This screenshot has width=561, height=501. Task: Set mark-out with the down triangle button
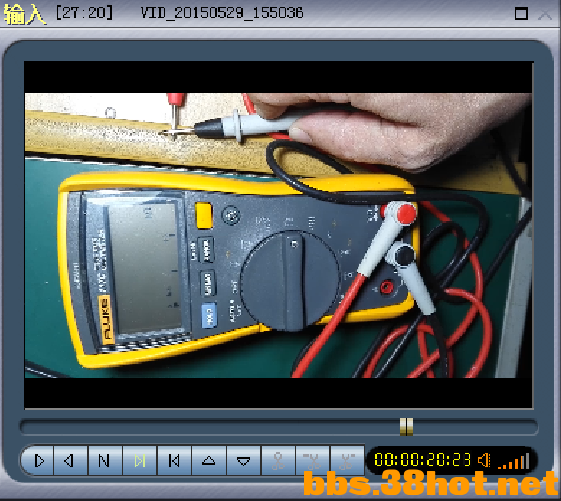click(x=244, y=461)
